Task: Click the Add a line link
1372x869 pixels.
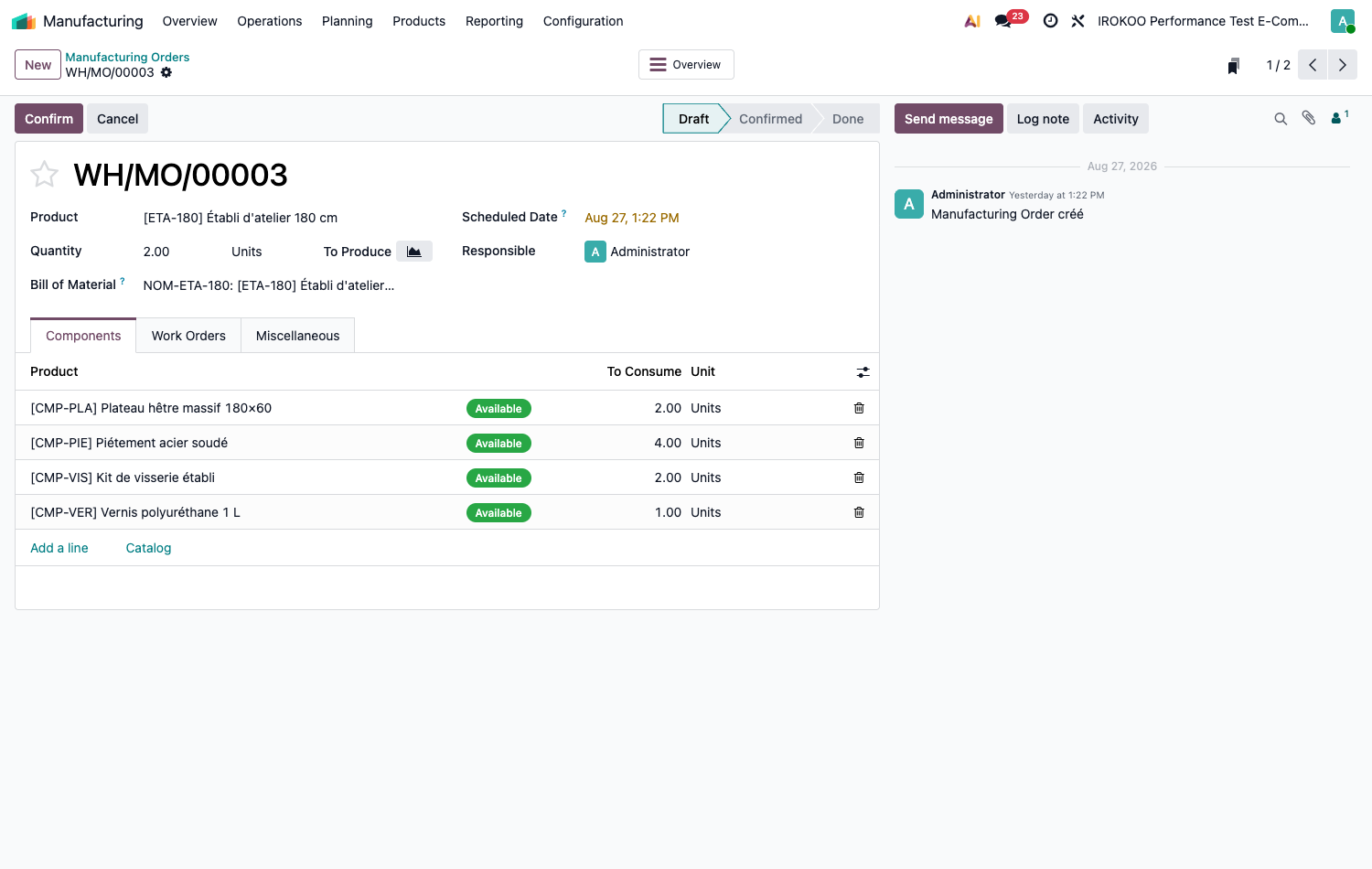Action: 59,548
